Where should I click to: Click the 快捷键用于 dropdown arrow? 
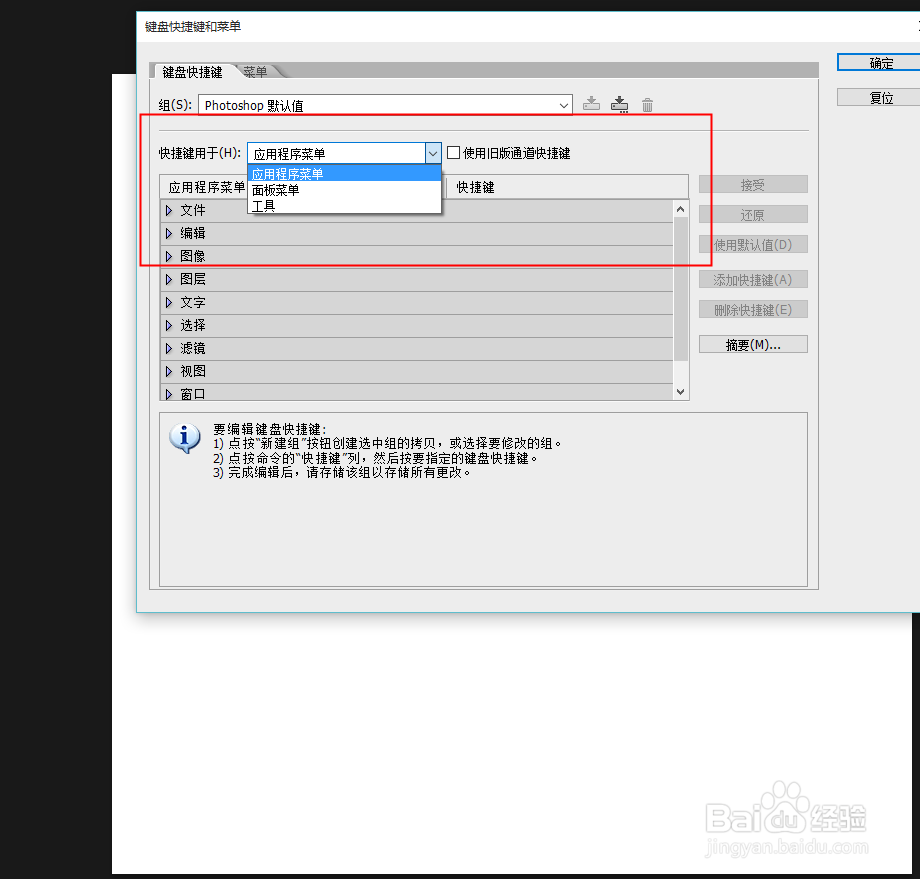432,154
